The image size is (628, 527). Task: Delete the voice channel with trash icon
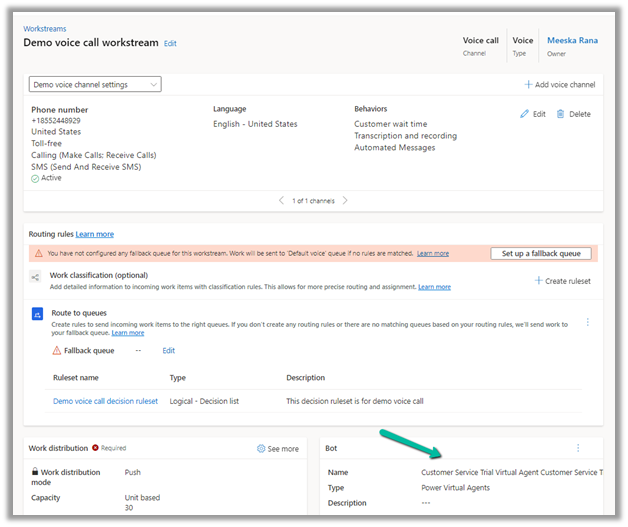[x=561, y=114]
